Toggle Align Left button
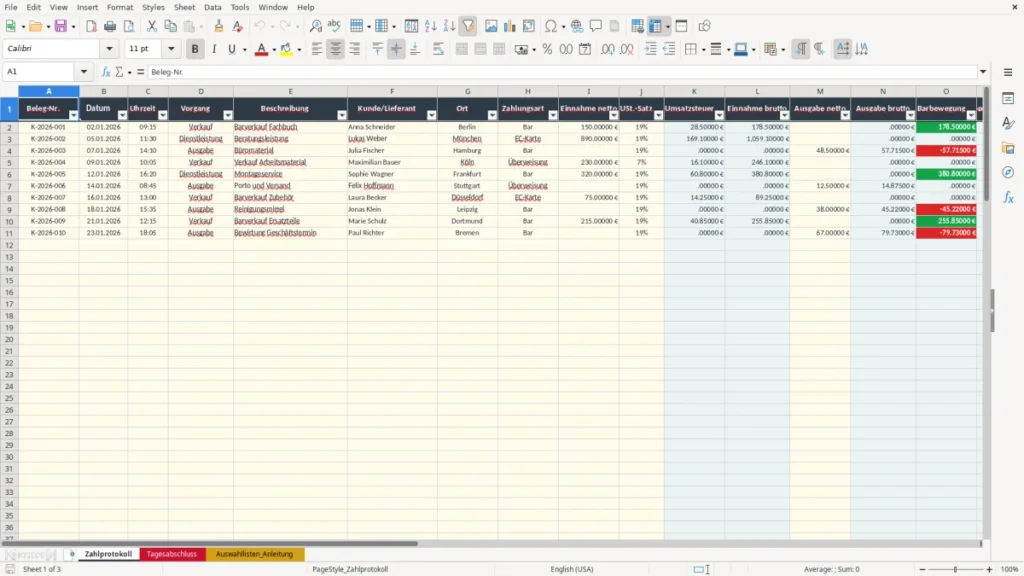This screenshot has width=1024, height=576. click(x=317, y=49)
